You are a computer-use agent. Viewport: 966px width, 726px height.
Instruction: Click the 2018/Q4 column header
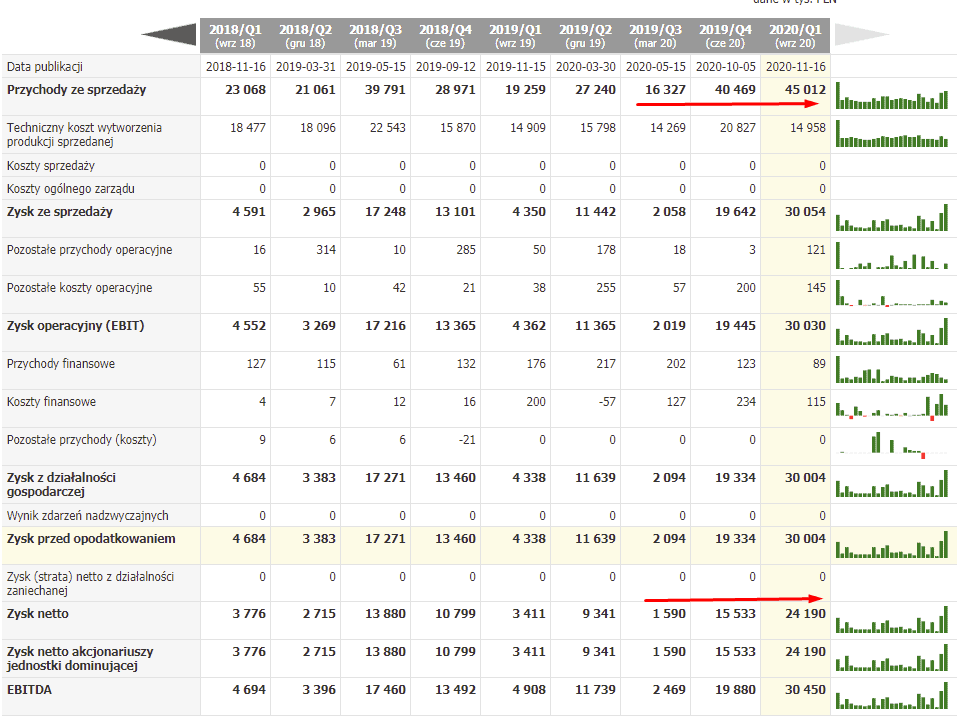445,36
